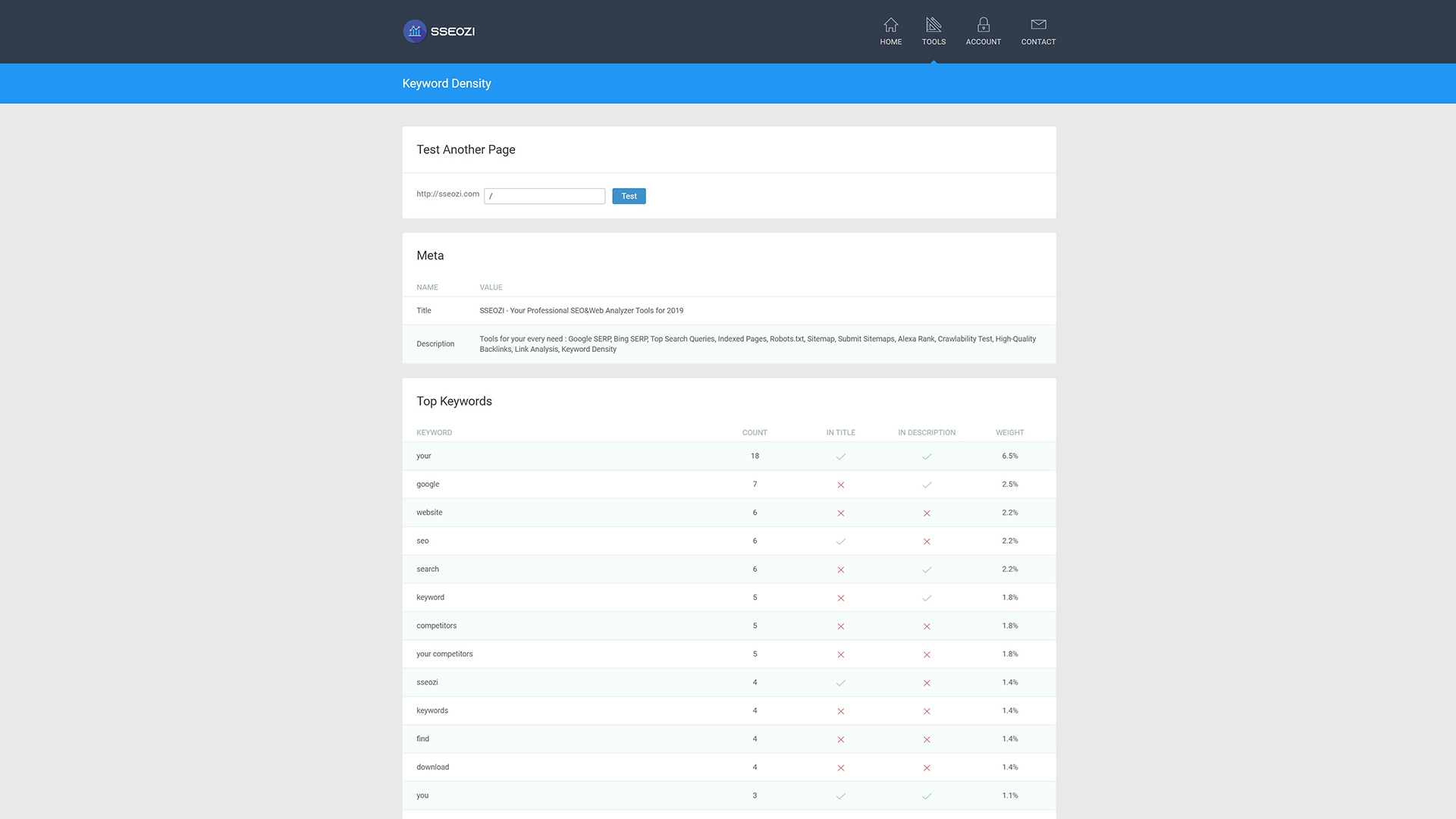Click the in-description checkmark for 'your'

click(x=927, y=457)
